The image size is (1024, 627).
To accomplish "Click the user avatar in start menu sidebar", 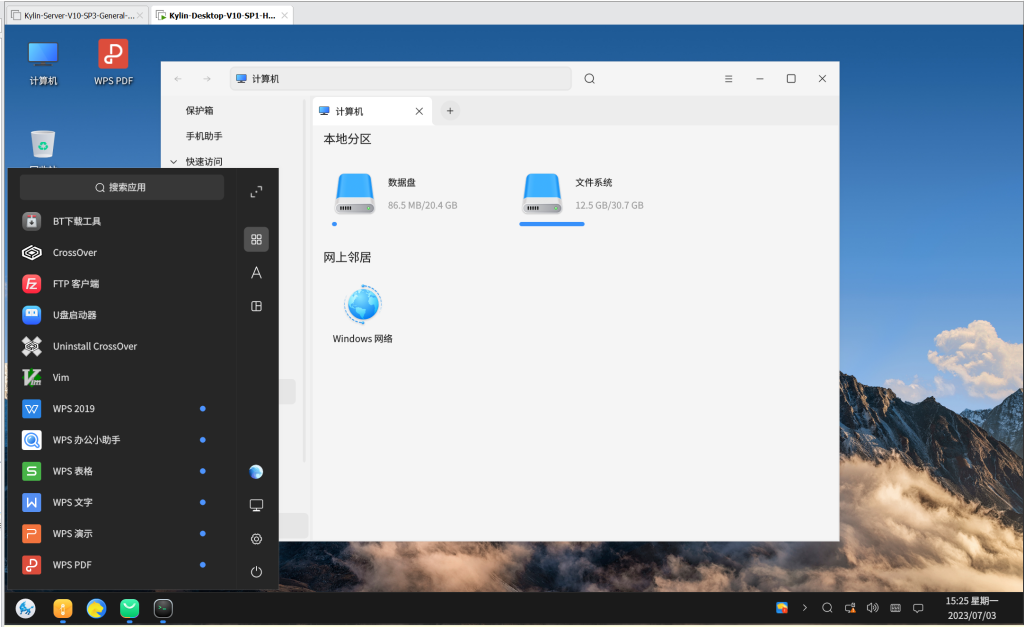I will [x=256, y=472].
